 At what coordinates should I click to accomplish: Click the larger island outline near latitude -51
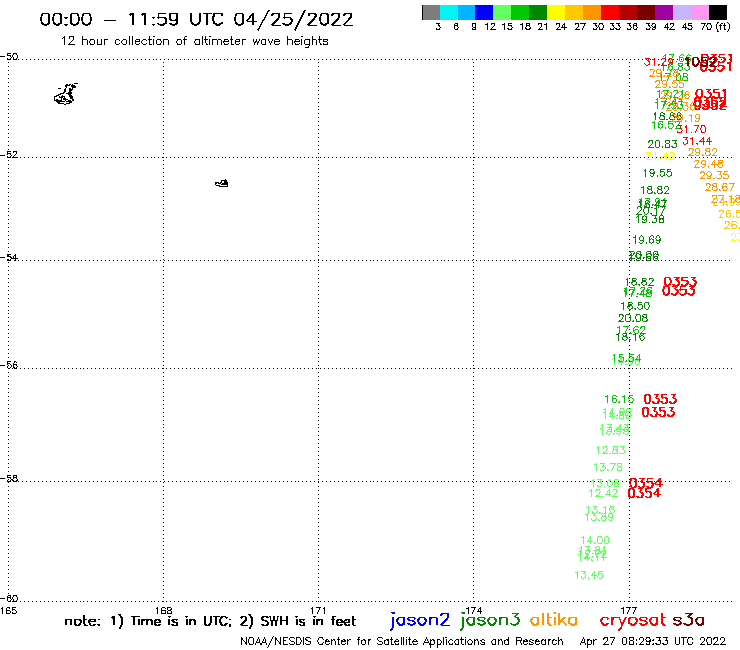[x=65, y=94]
